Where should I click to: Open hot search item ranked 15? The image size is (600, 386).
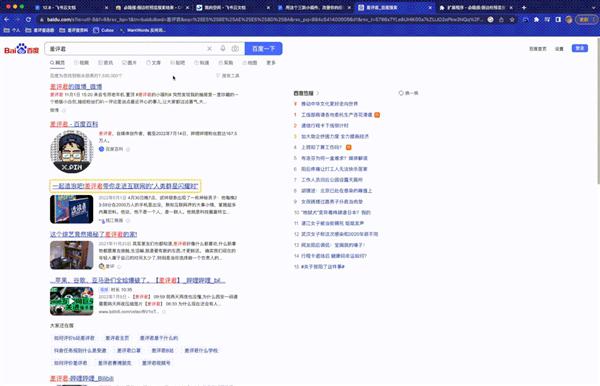323,267
